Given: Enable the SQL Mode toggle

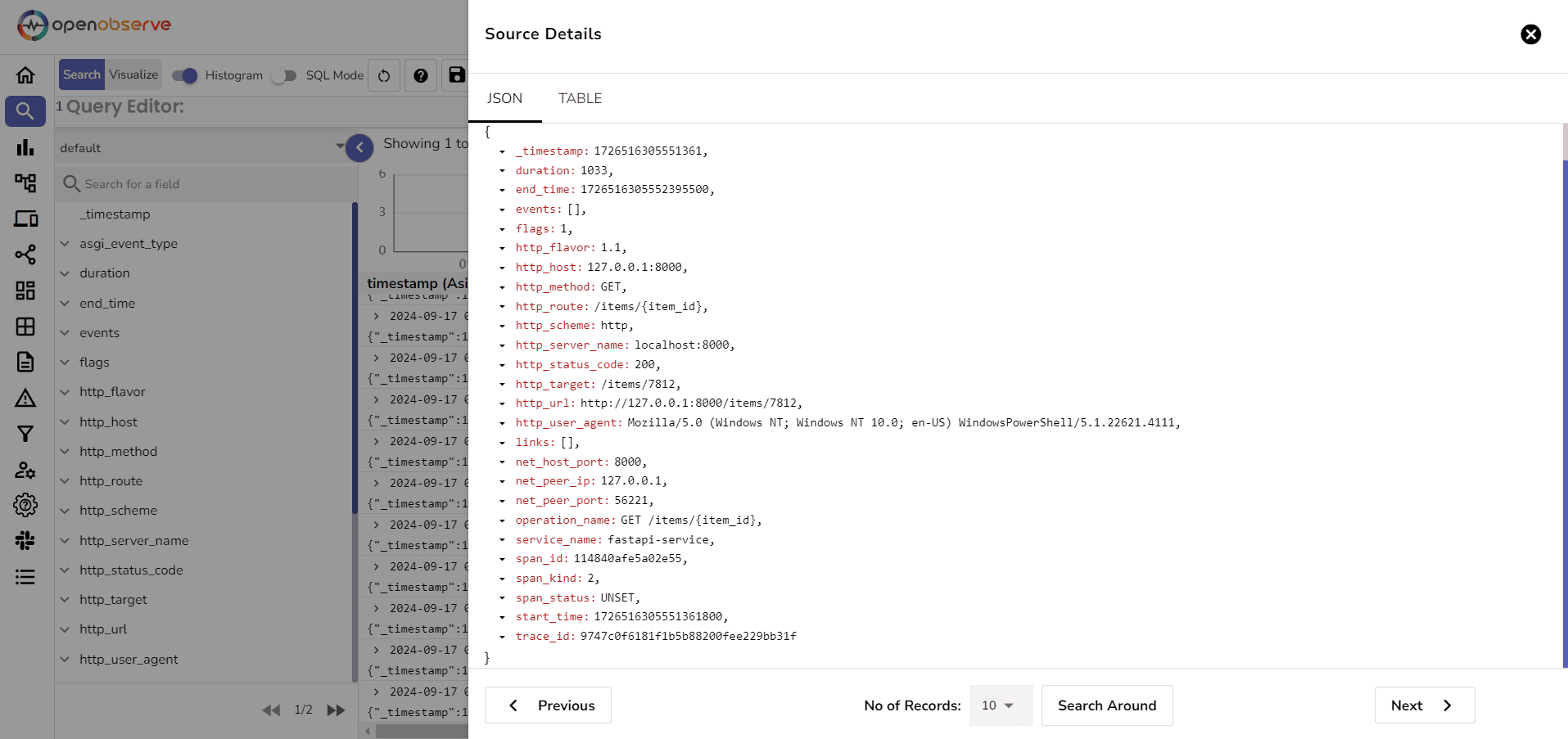Looking at the screenshot, I should (x=285, y=75).
